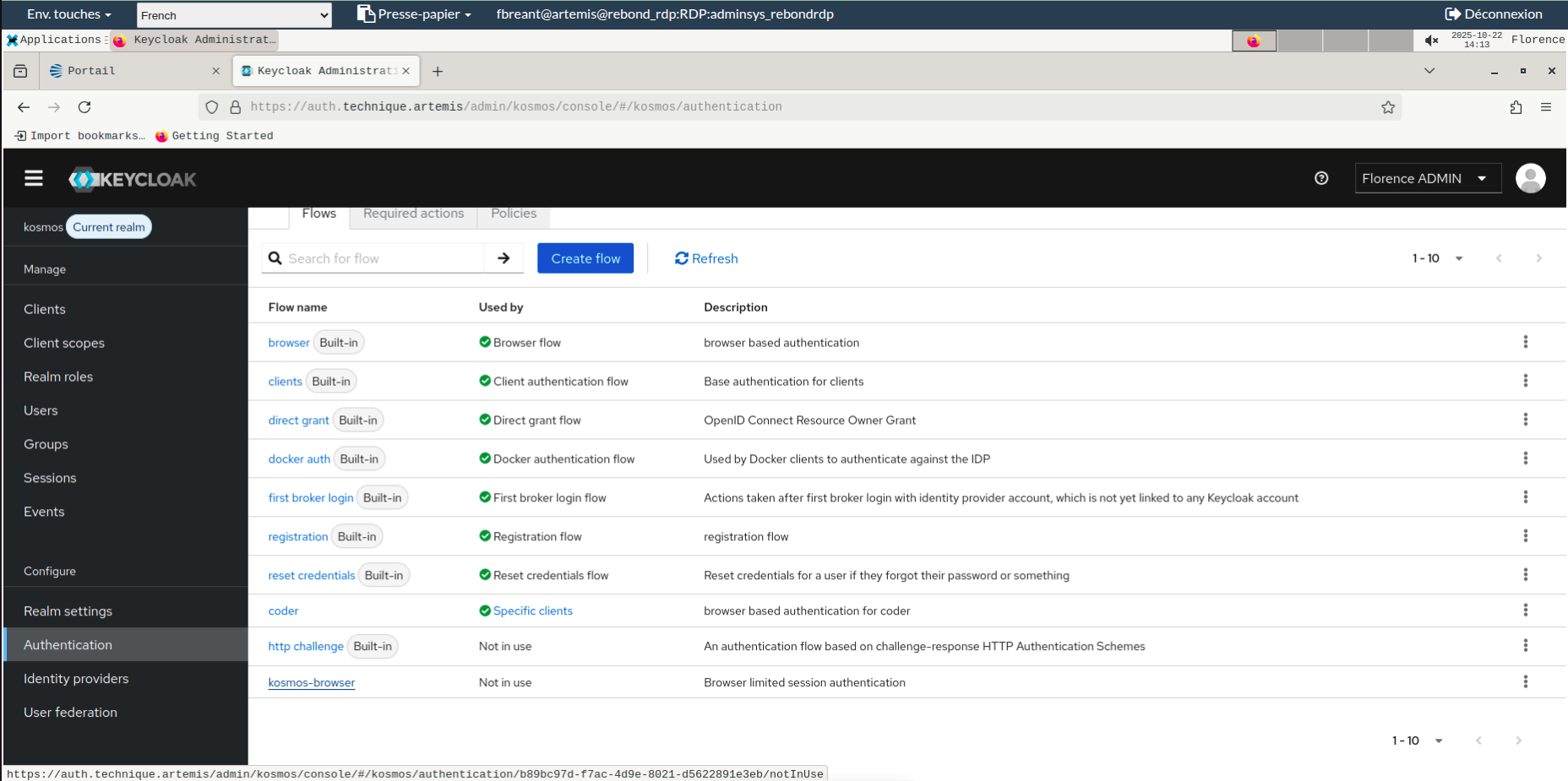The width and height of the screenshot is (1568, 781).
Task: Switch to the Required actions tab
Action: [413, 214]
